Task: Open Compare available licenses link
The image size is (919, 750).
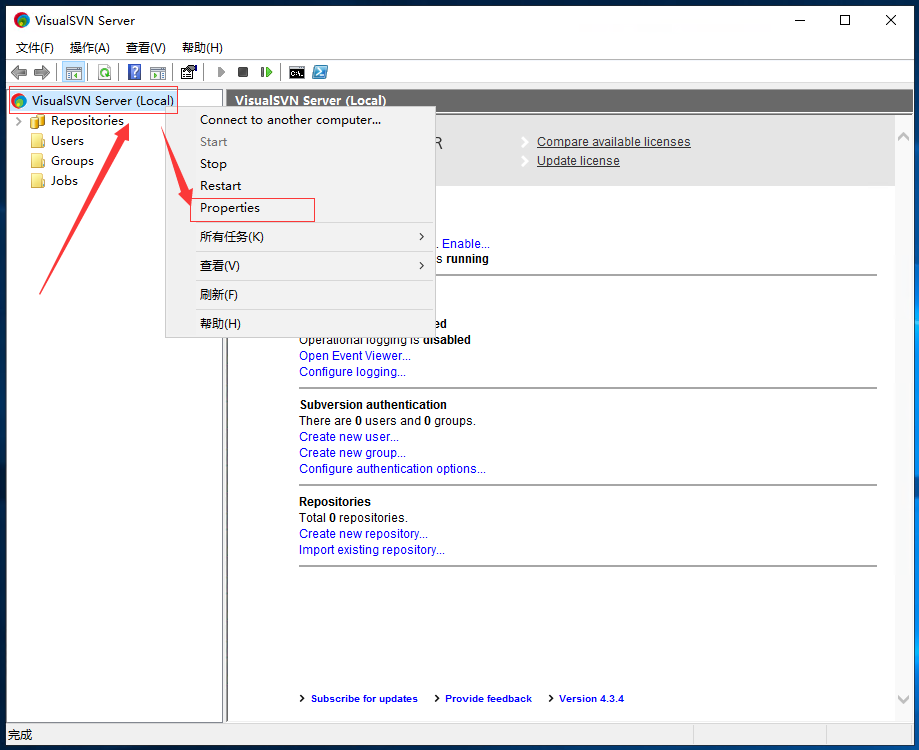Action: (614, 142)
